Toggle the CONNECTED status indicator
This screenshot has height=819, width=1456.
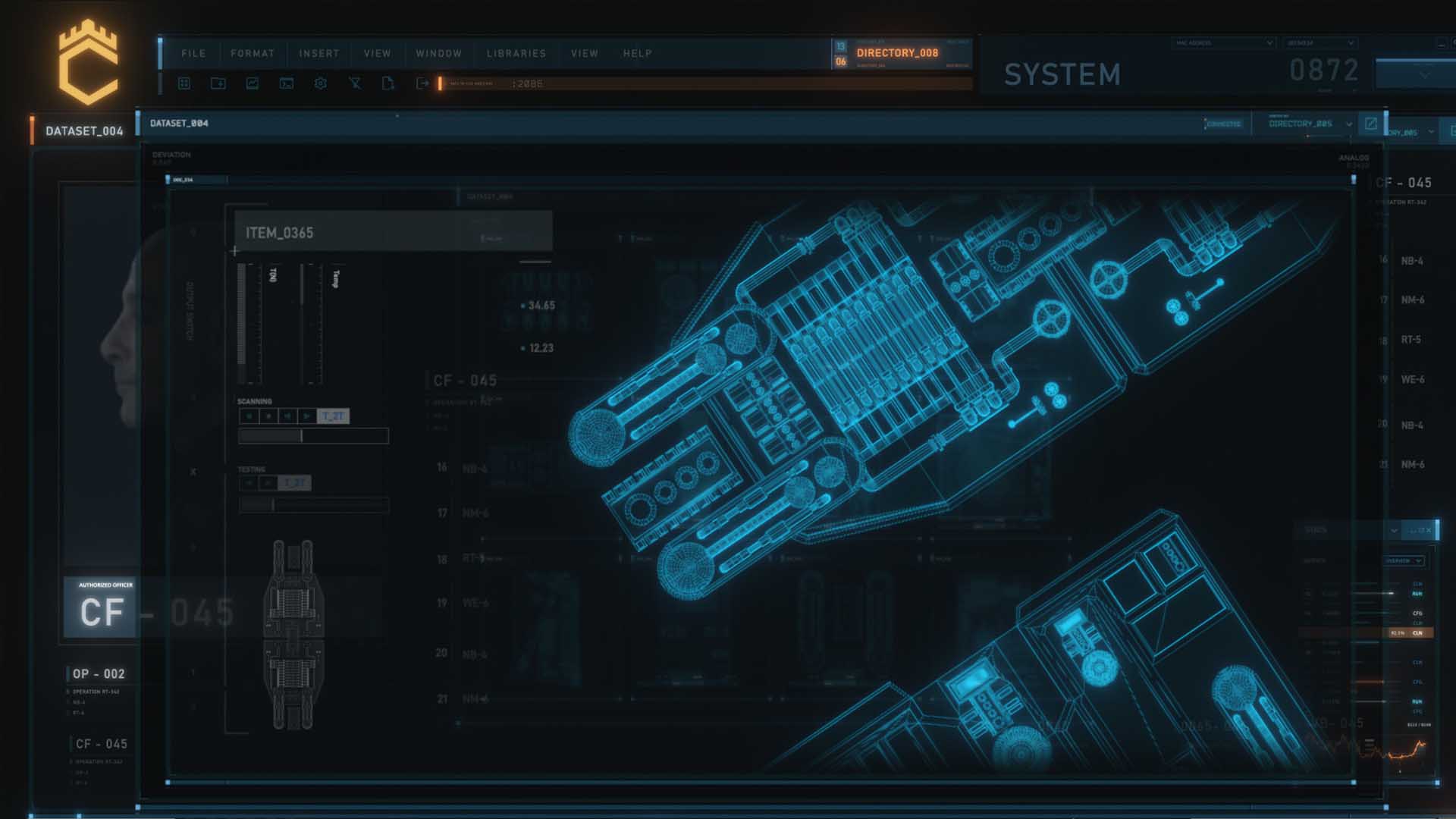pyautogui.click(x=1222, y=124)
